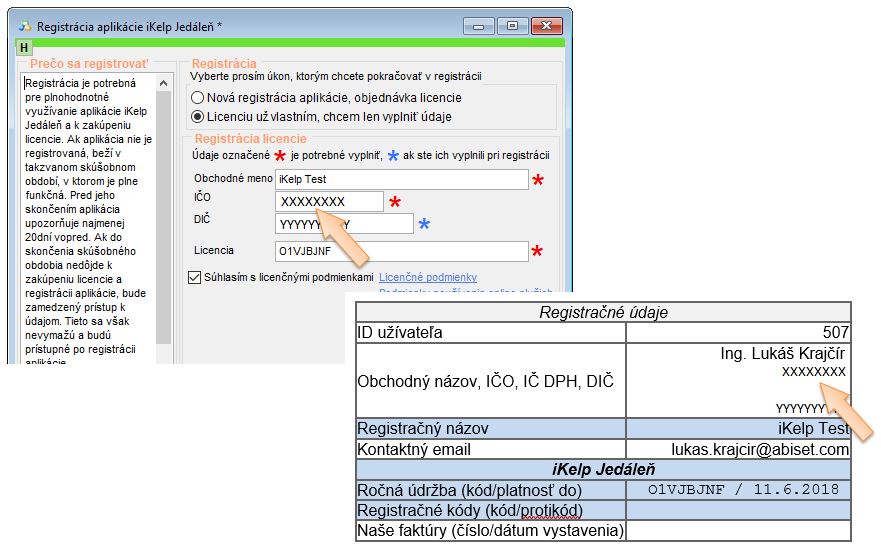Click 'Registračné kódy (kód/protikód)' cell
The height and width of the screenshot is (557, 881).
491,510
